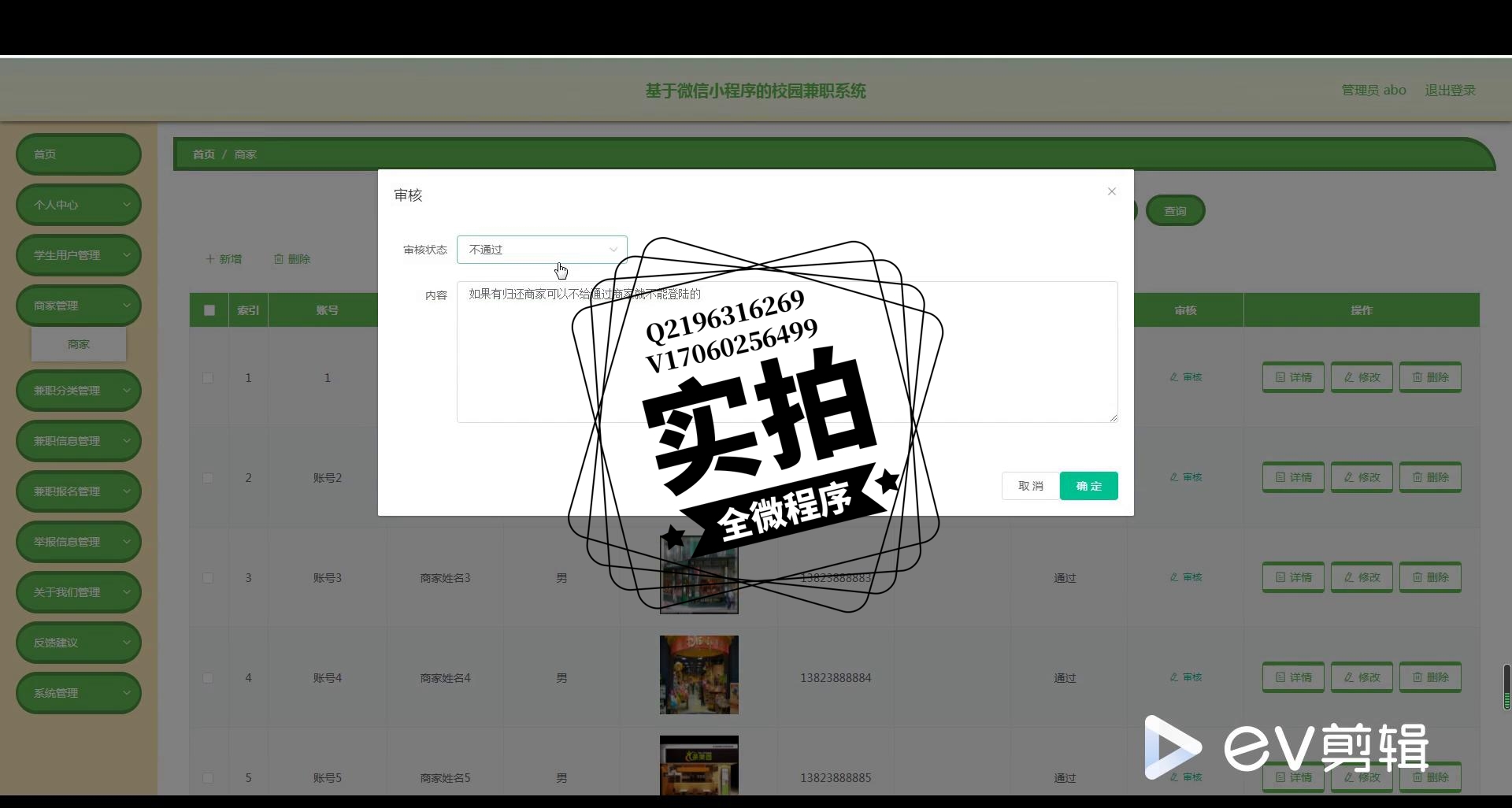Click 删除 for row 账号2
The width and height of the screenshot is (1512, 808).
pos(1430,477)
